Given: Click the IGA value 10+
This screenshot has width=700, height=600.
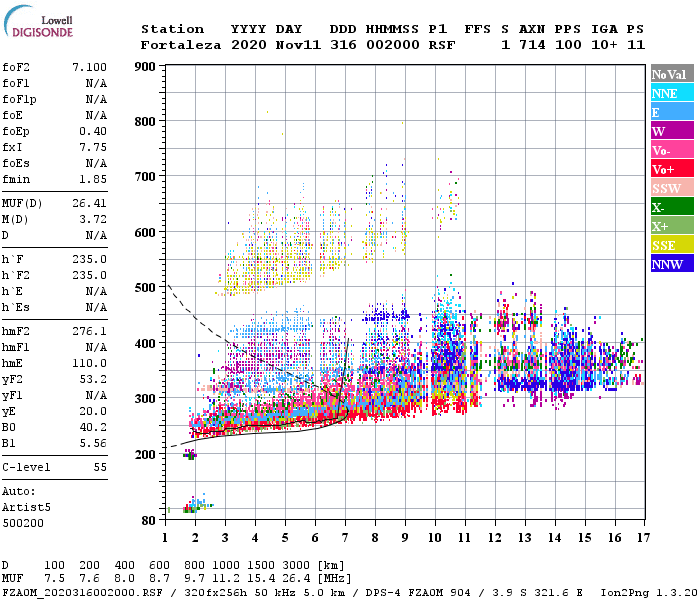Looking at the screenshot, I should [x=604, y=45].
